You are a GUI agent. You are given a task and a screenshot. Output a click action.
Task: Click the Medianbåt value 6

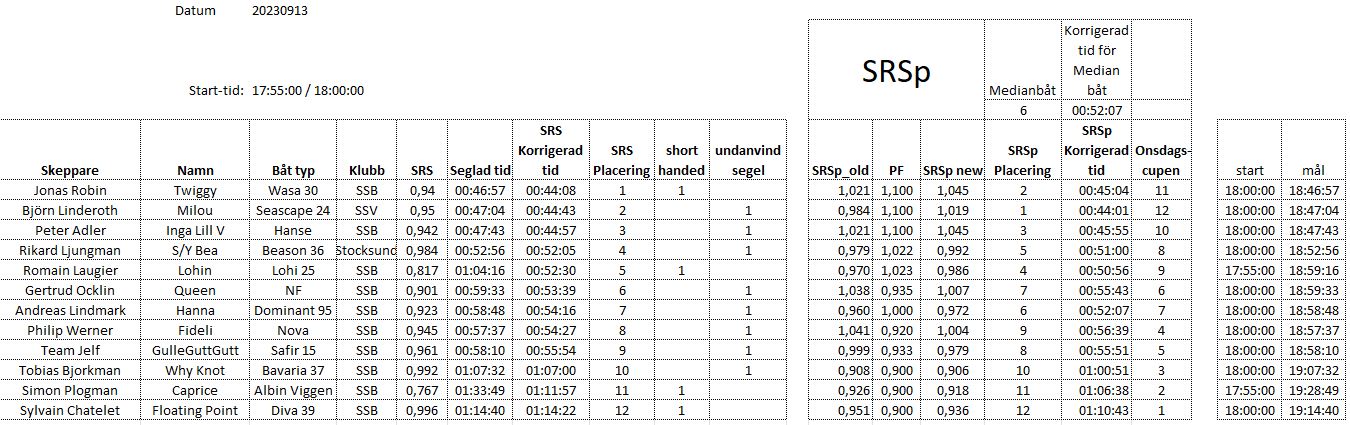1023,111
